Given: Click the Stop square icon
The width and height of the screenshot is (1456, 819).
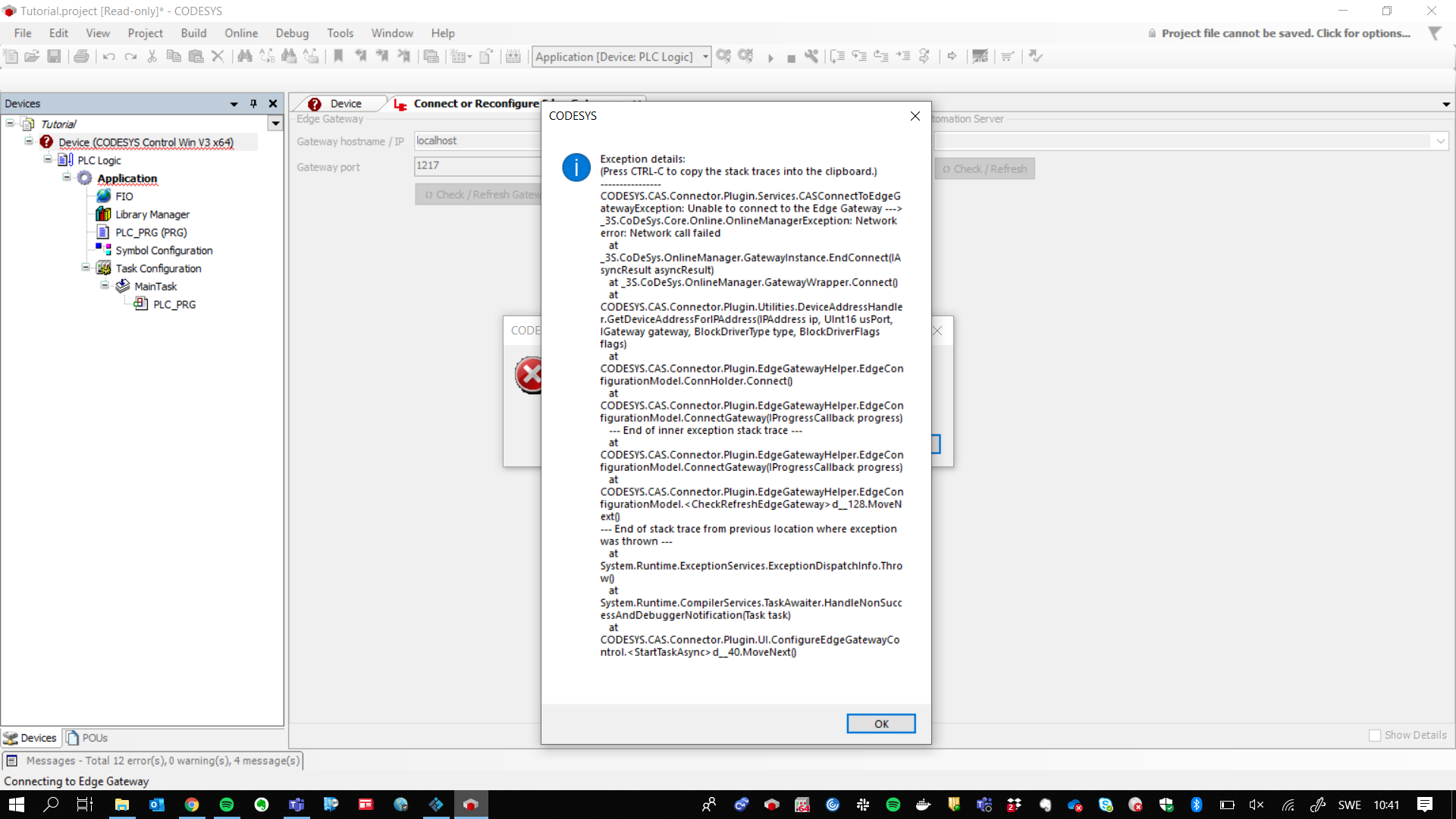Looking at the screenshot, I should [x=791, y=58].
